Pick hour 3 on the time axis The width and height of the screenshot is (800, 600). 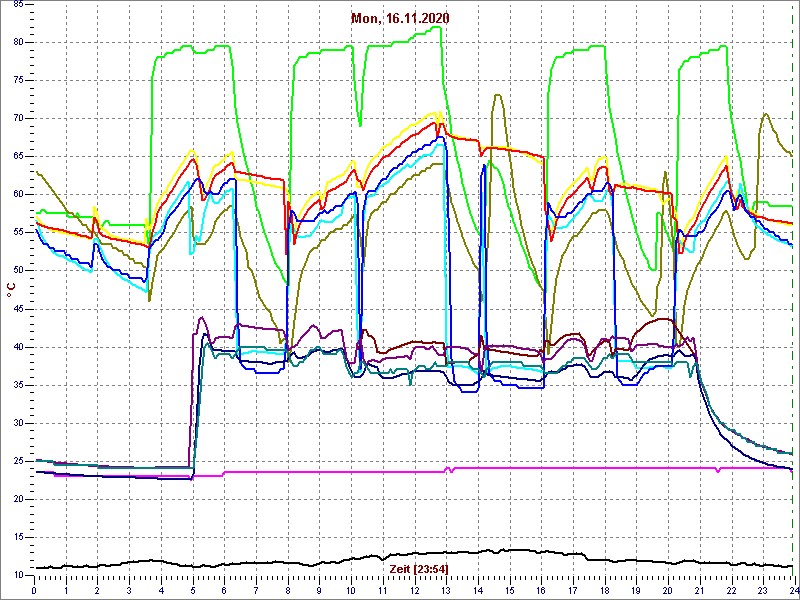click(129, 590)
